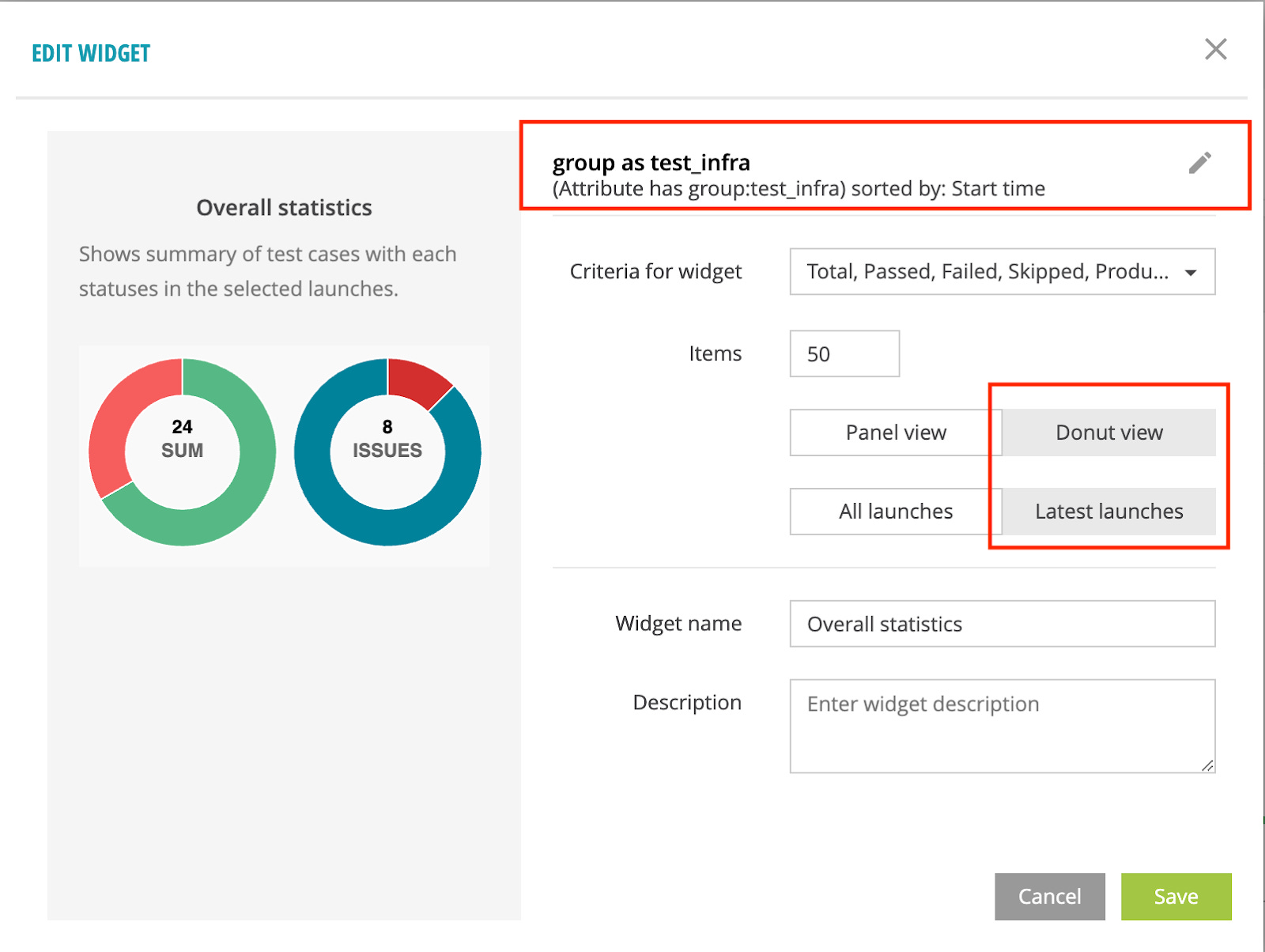
Task: Expand the statuses criteria dropdown list
Action: coord(1002,272)
